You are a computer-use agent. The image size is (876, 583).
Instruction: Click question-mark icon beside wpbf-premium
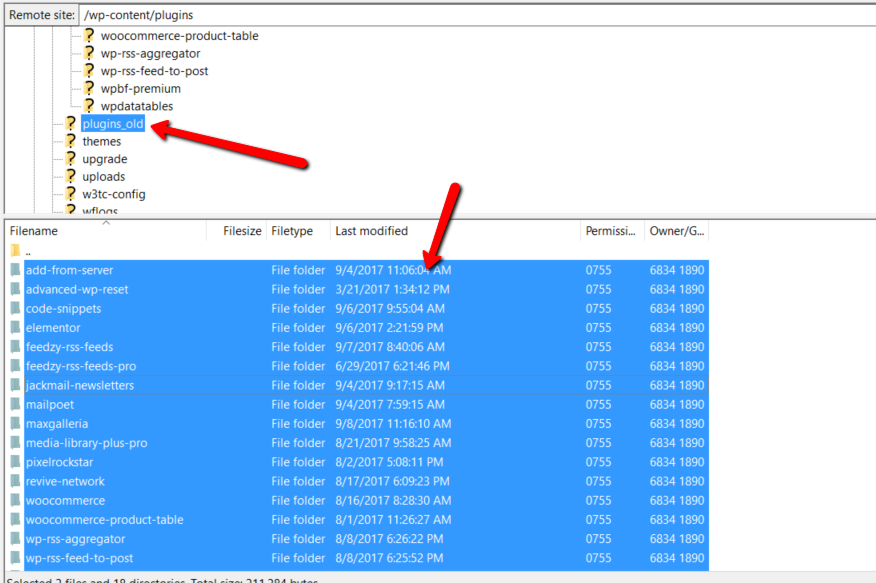(89, 88)
